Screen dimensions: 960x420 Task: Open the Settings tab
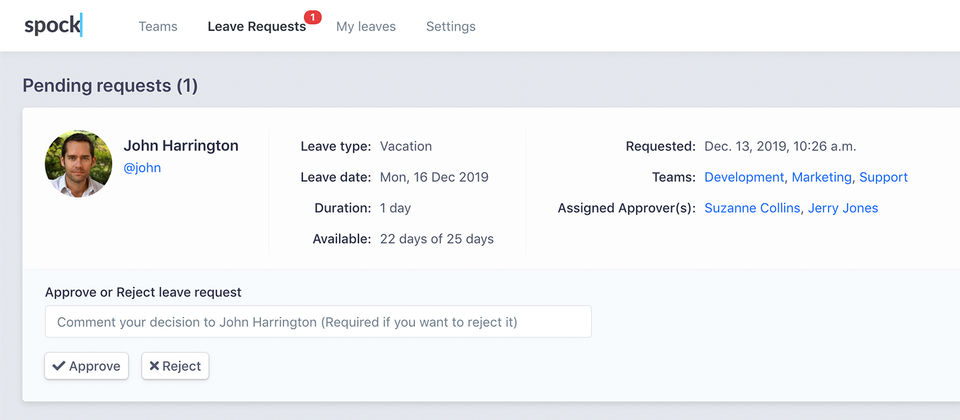(x=451, y=27)
